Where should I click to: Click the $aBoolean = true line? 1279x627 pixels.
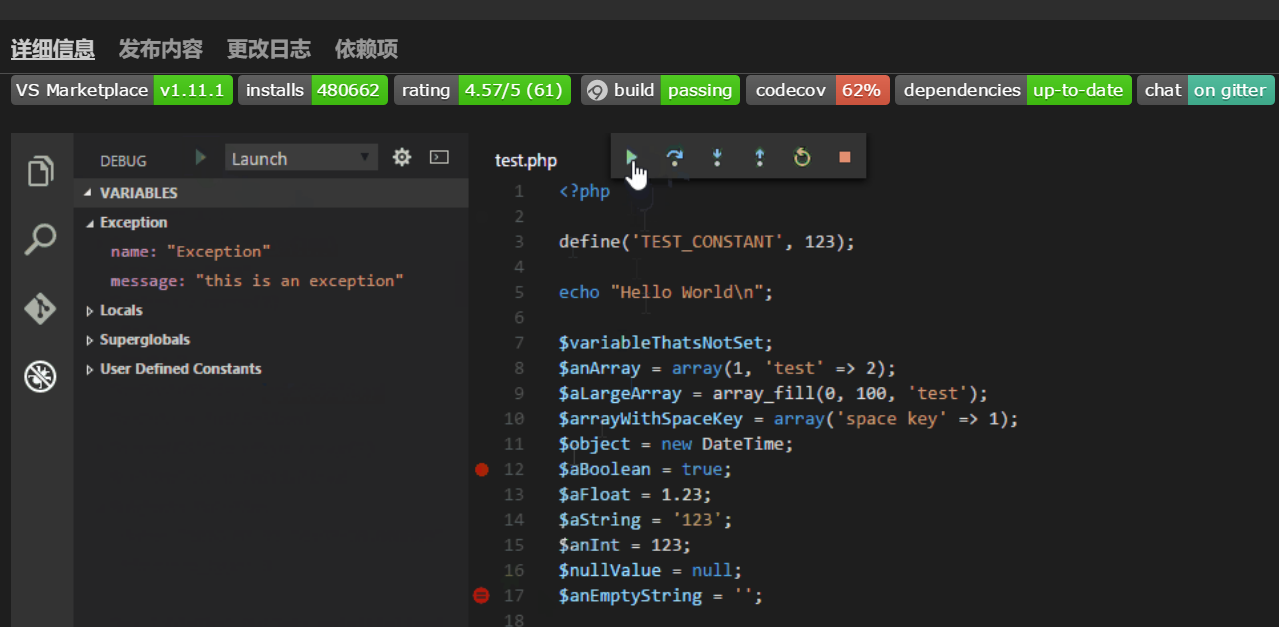point(645,469)
